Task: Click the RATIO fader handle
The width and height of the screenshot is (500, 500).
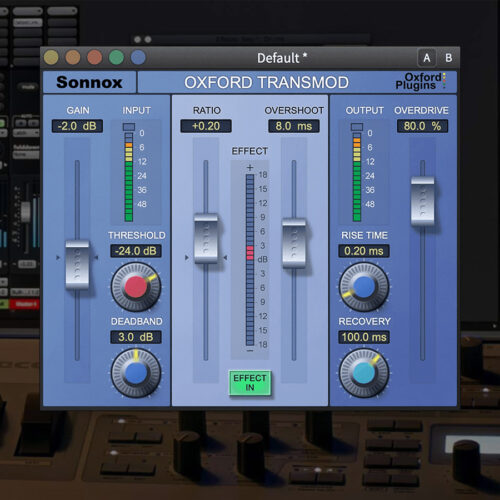Action: coord(206,239)
